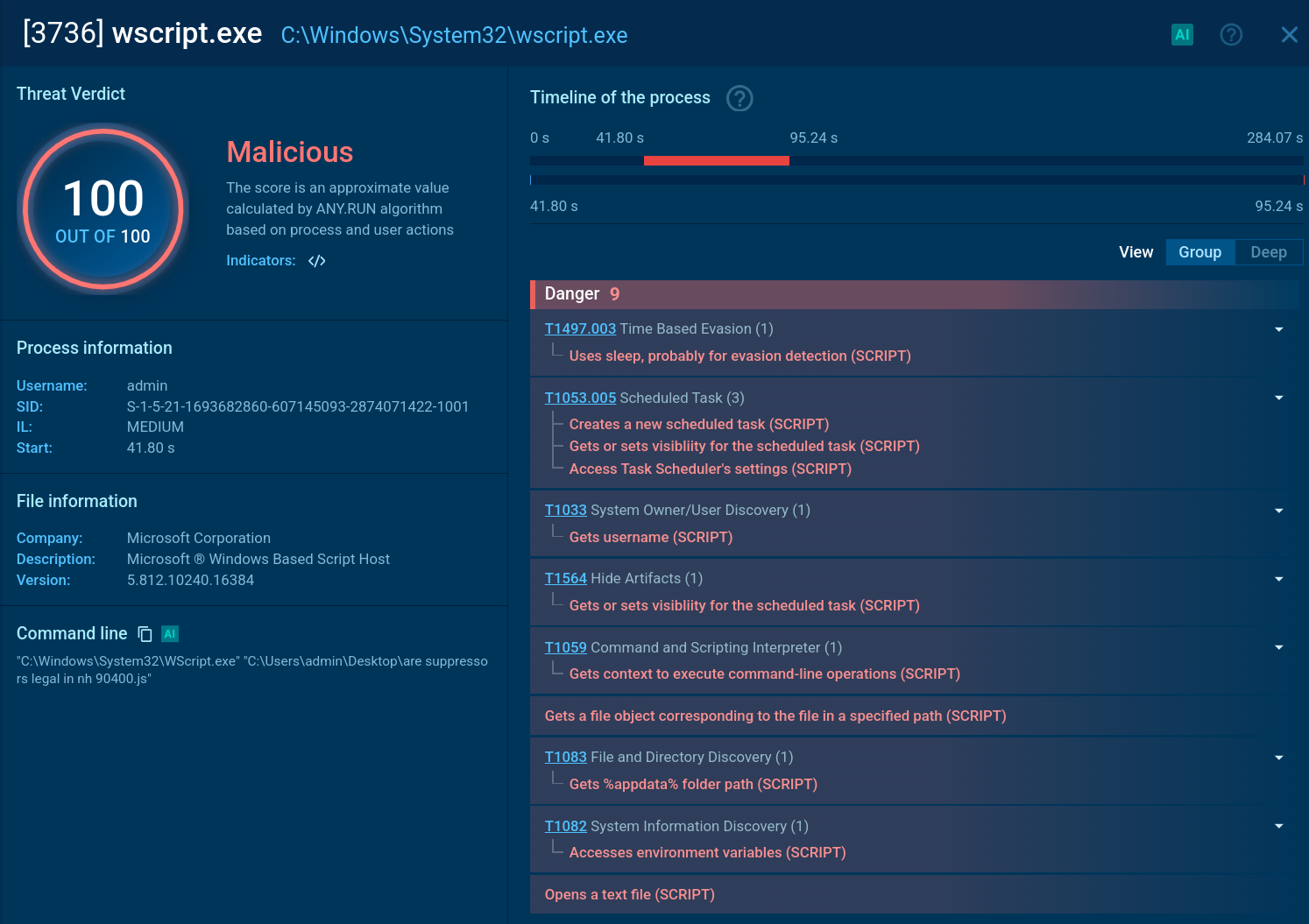Collapse File and Directory Discovery group
Image resolution: width=1309 pixels, height=924 pixels.
click(x=1278, y=758)
